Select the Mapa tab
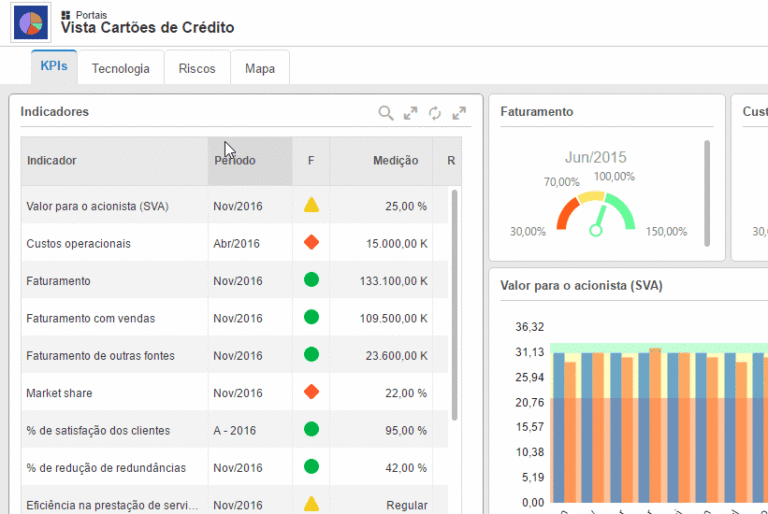The width and height of the screenshot is (768, 514). (x=260, y=69)
